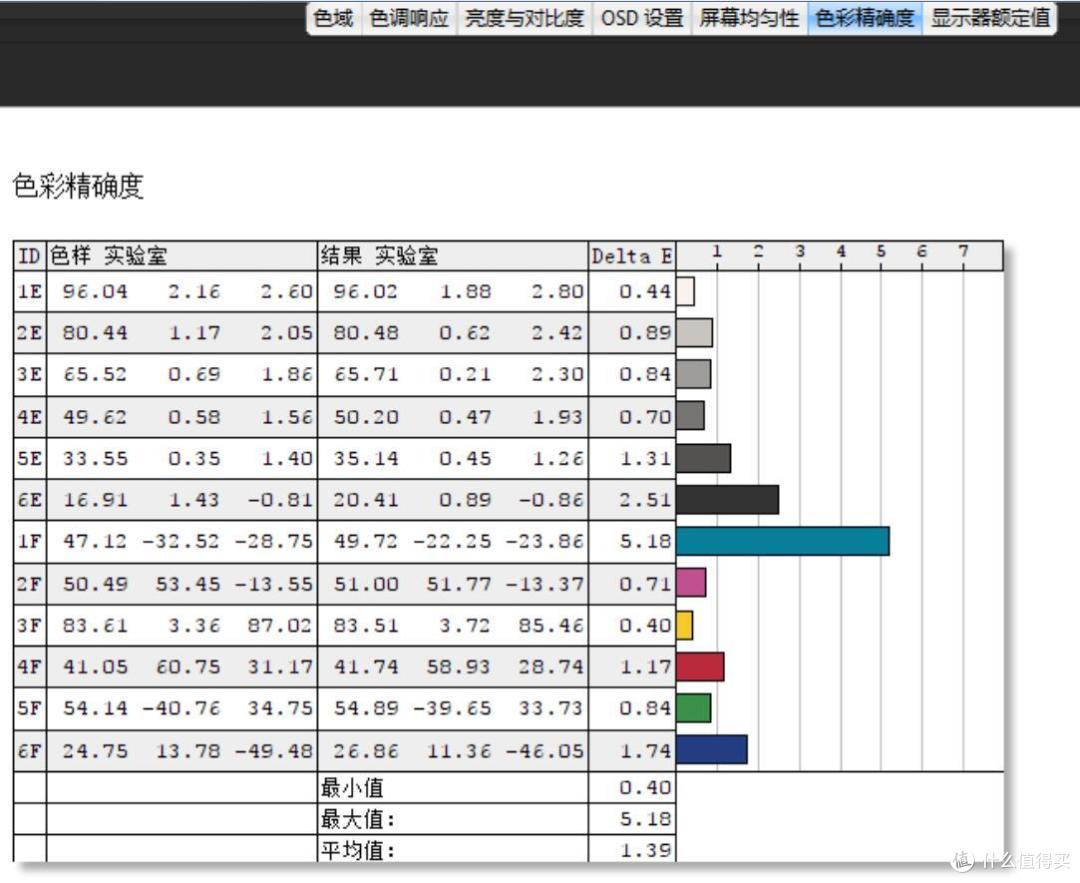Click the 最大值 label
This screenshot has height=883, width=1080.
click(357, 819)
